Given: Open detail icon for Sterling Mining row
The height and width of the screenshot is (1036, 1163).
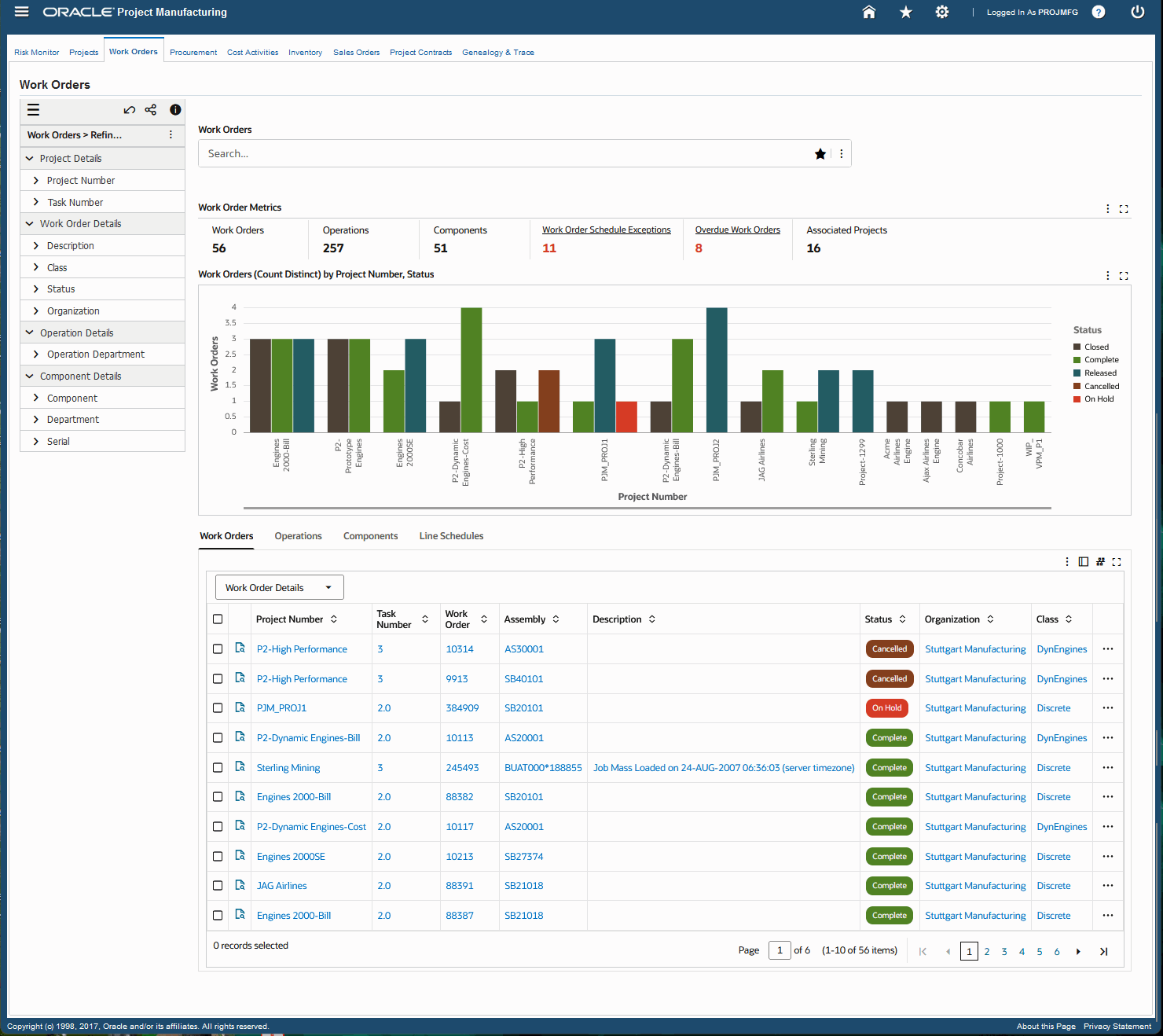Looking at the screenshot, I should pos(240,767).
